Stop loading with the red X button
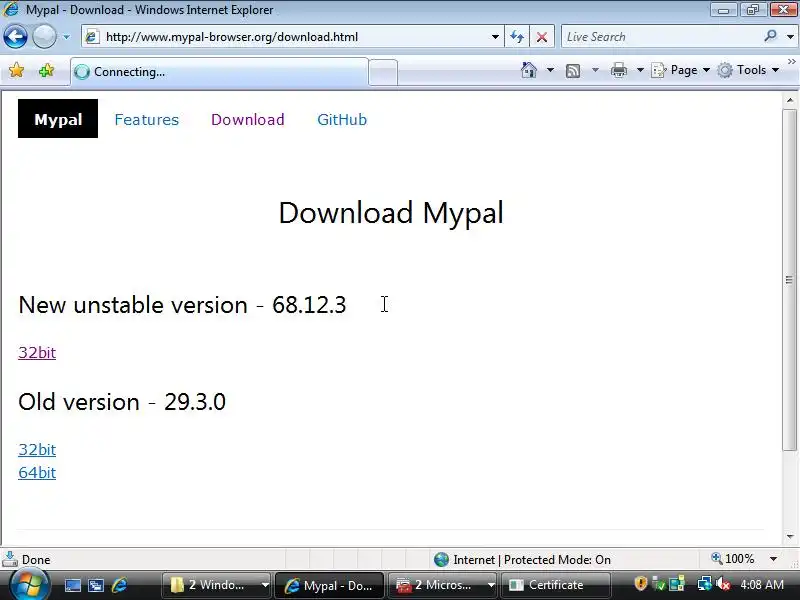The image size is (800, 600). coord(542,37)
